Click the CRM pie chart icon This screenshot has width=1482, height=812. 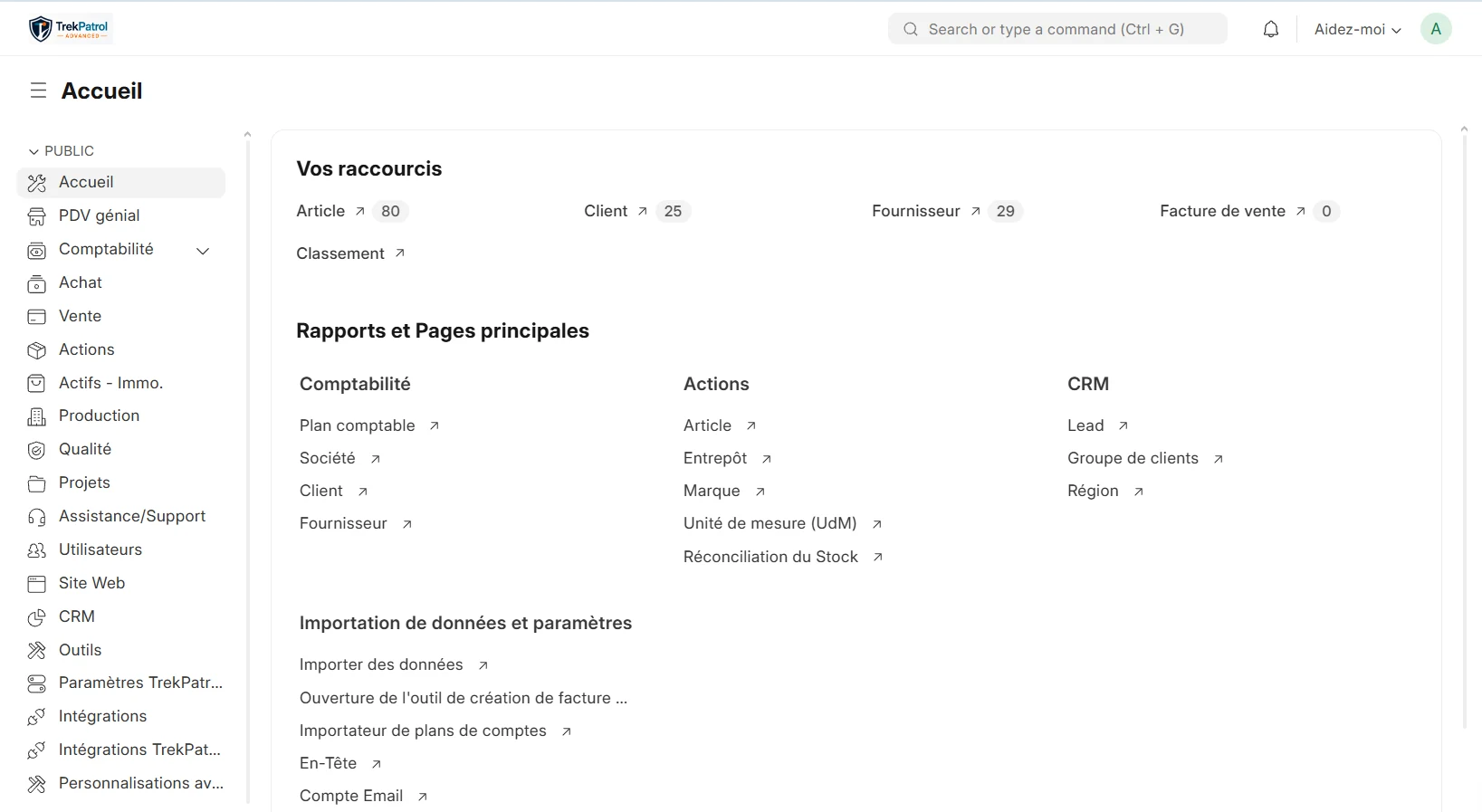tap(36, 617)
